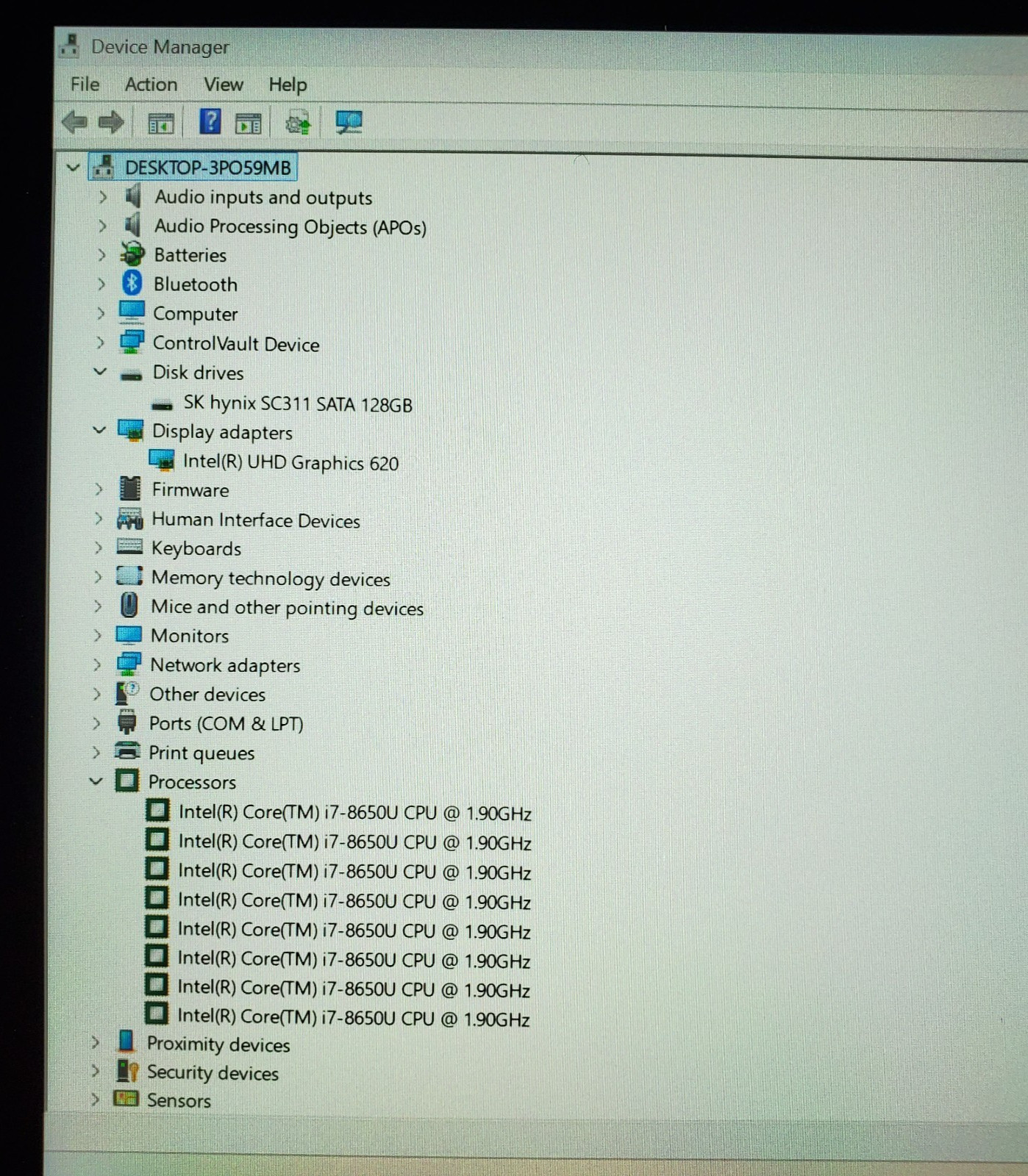
Task: Click the Bluetooth category icon
Action: coord(132,283)
